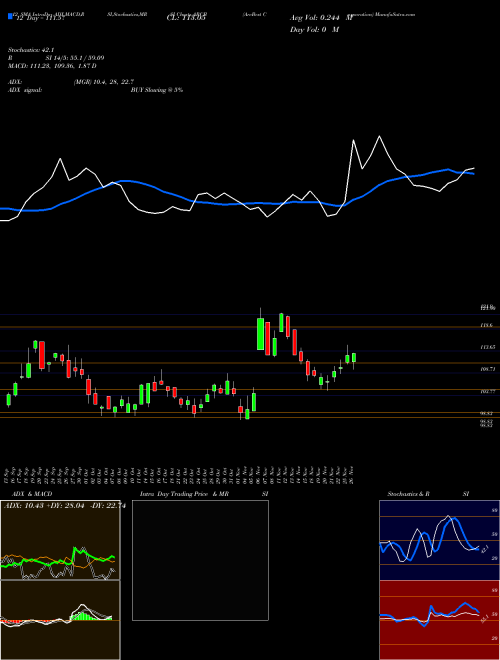
Task: Click the 113.65 price axis label
Action: (x=488, y=347)
